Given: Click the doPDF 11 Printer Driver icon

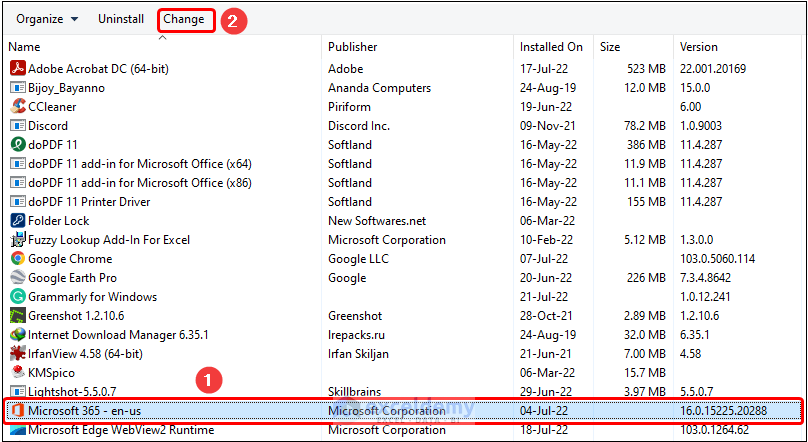Looking at the screenshot, I should pos(18,202).
